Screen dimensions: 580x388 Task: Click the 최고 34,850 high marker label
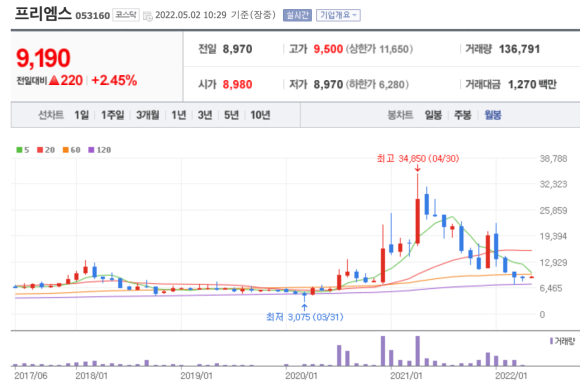coord(418,159)
